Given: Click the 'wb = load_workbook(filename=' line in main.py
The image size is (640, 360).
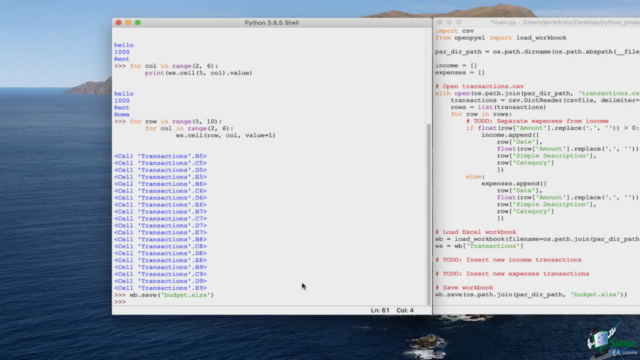Looking at the screenshot, I should click(x=537, y=239).
